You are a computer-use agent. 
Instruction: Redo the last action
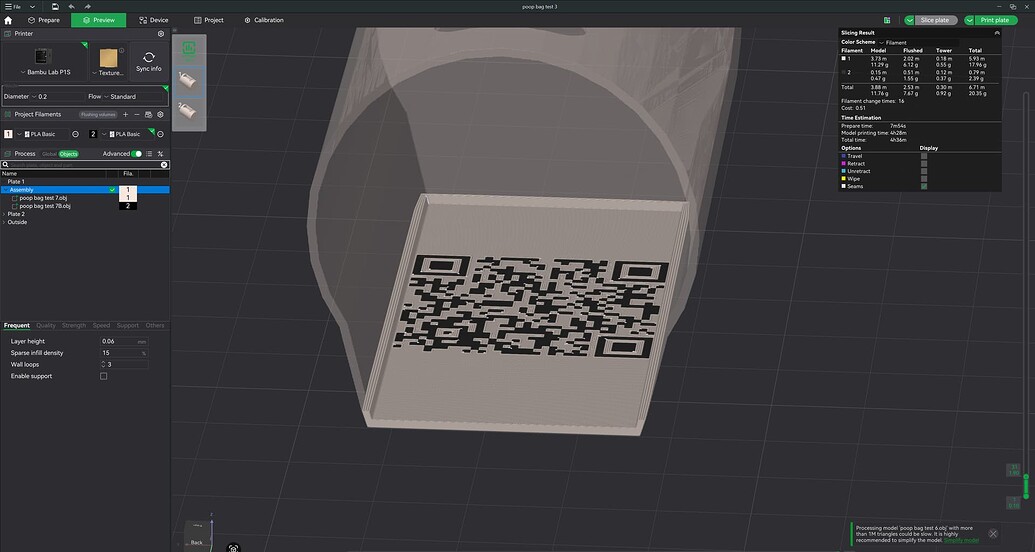tap(87, 7)
